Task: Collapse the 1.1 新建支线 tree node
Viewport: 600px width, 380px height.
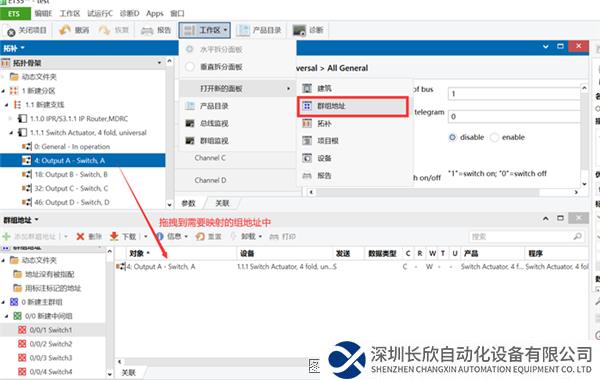Action: 7,105
